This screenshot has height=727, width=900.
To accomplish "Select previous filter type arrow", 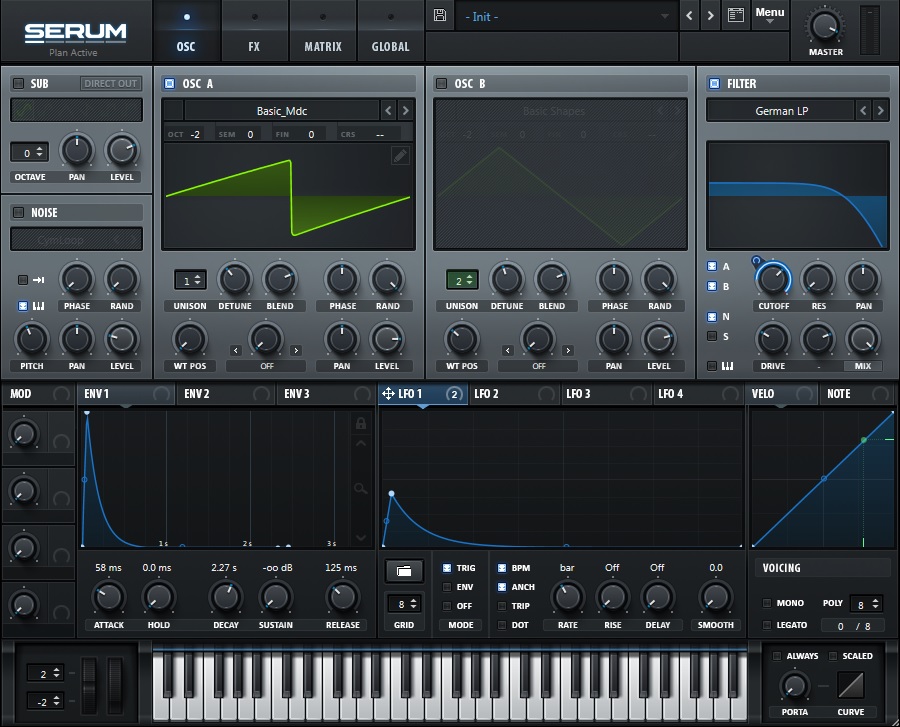I will pyautogui.click(x=863, y=110).
